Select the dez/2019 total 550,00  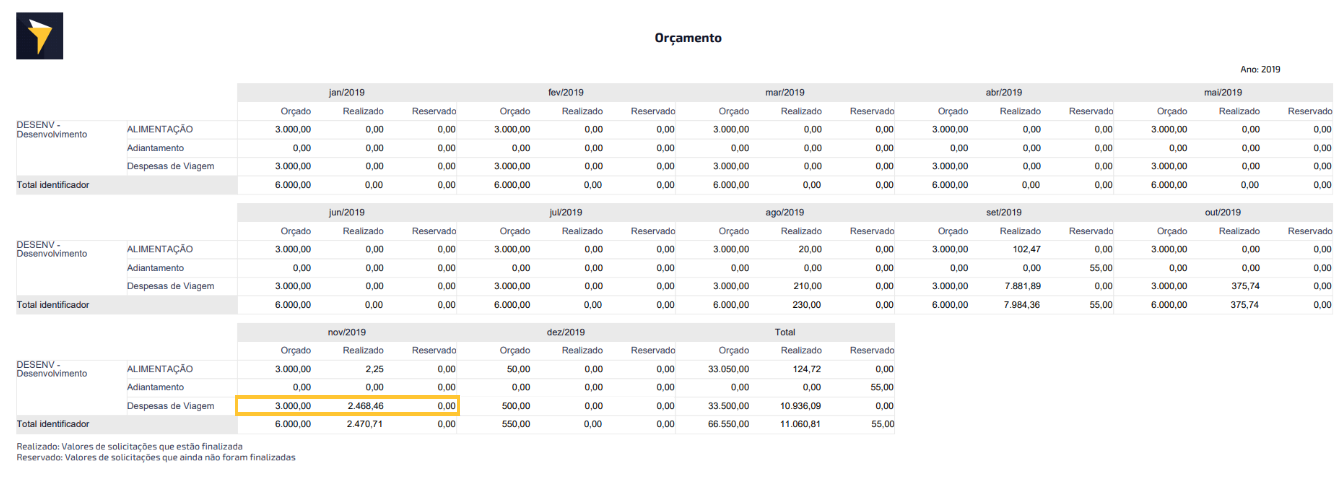pos(516,424)
